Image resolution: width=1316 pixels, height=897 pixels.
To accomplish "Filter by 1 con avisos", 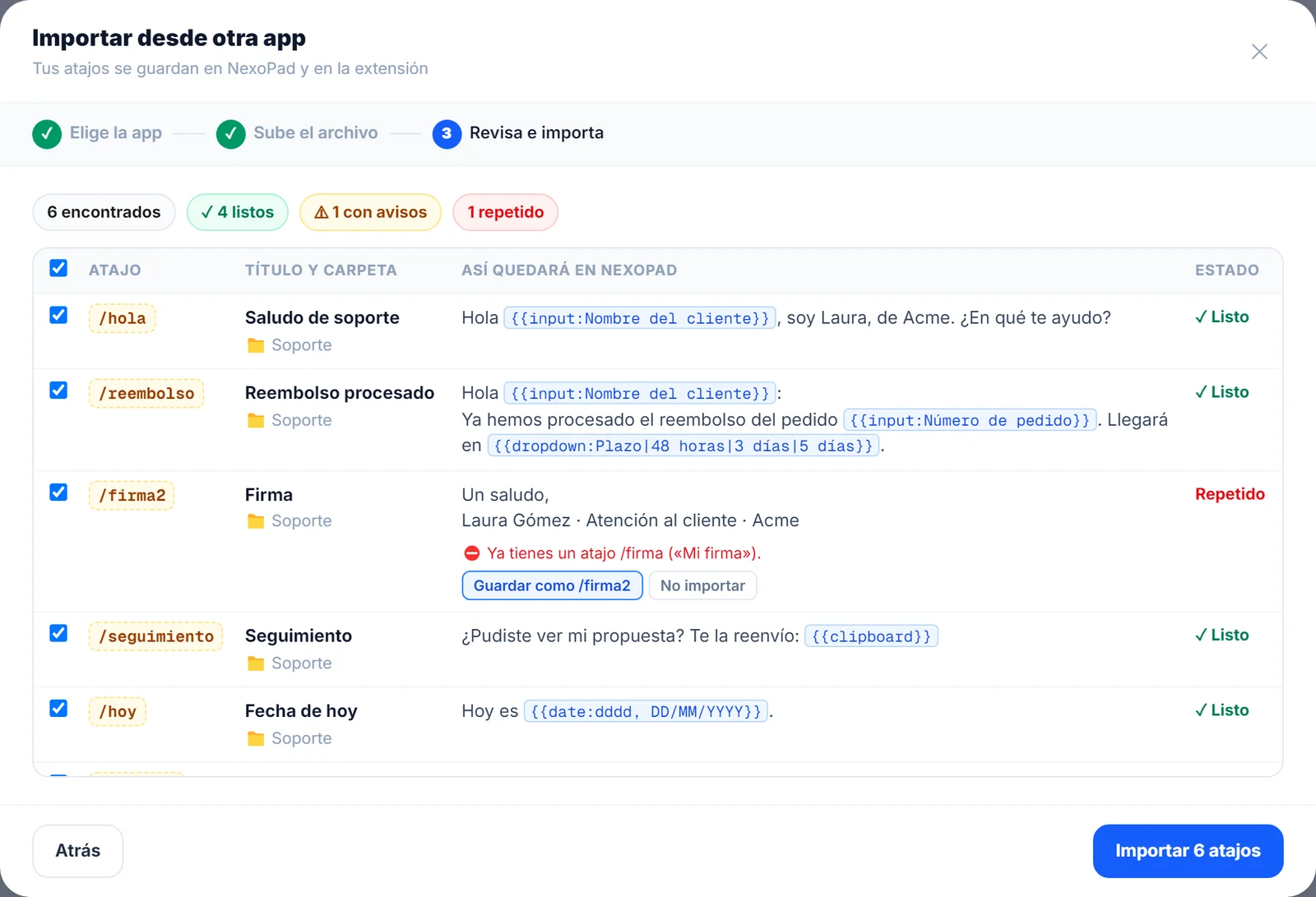I will pyautogui.click(x=371, y=212).
